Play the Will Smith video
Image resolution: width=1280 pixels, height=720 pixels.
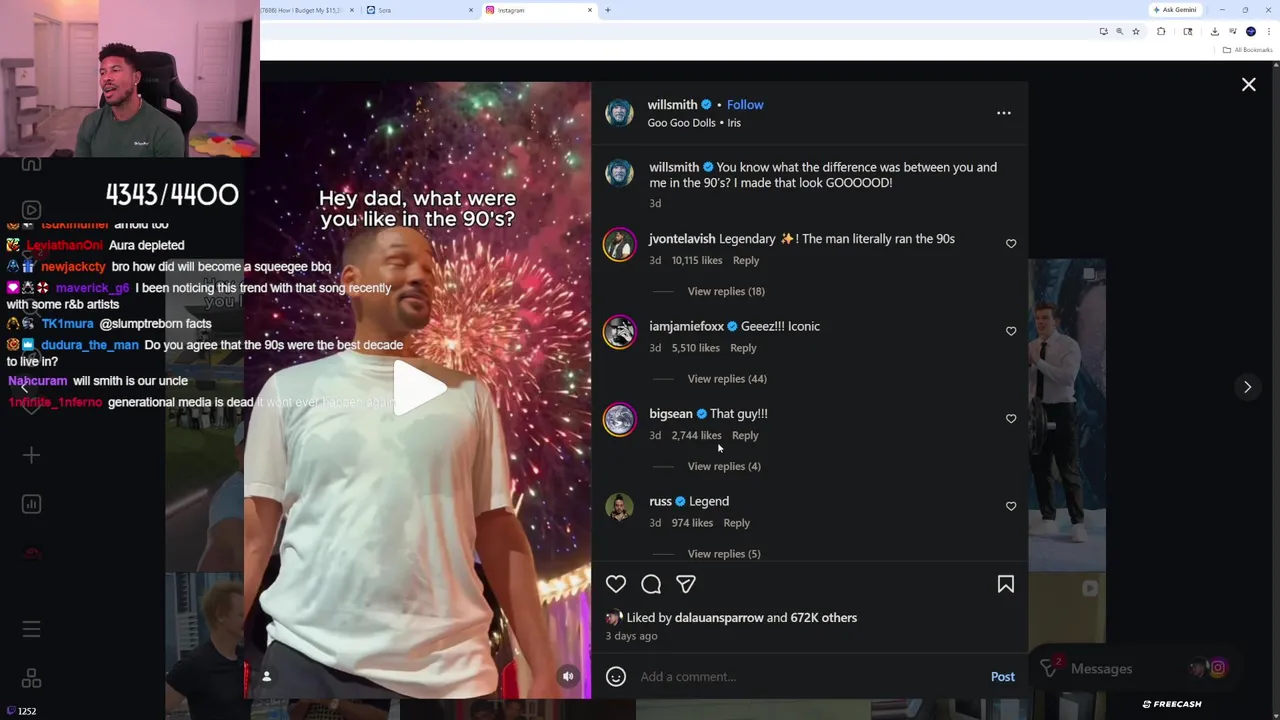point(418,387)
